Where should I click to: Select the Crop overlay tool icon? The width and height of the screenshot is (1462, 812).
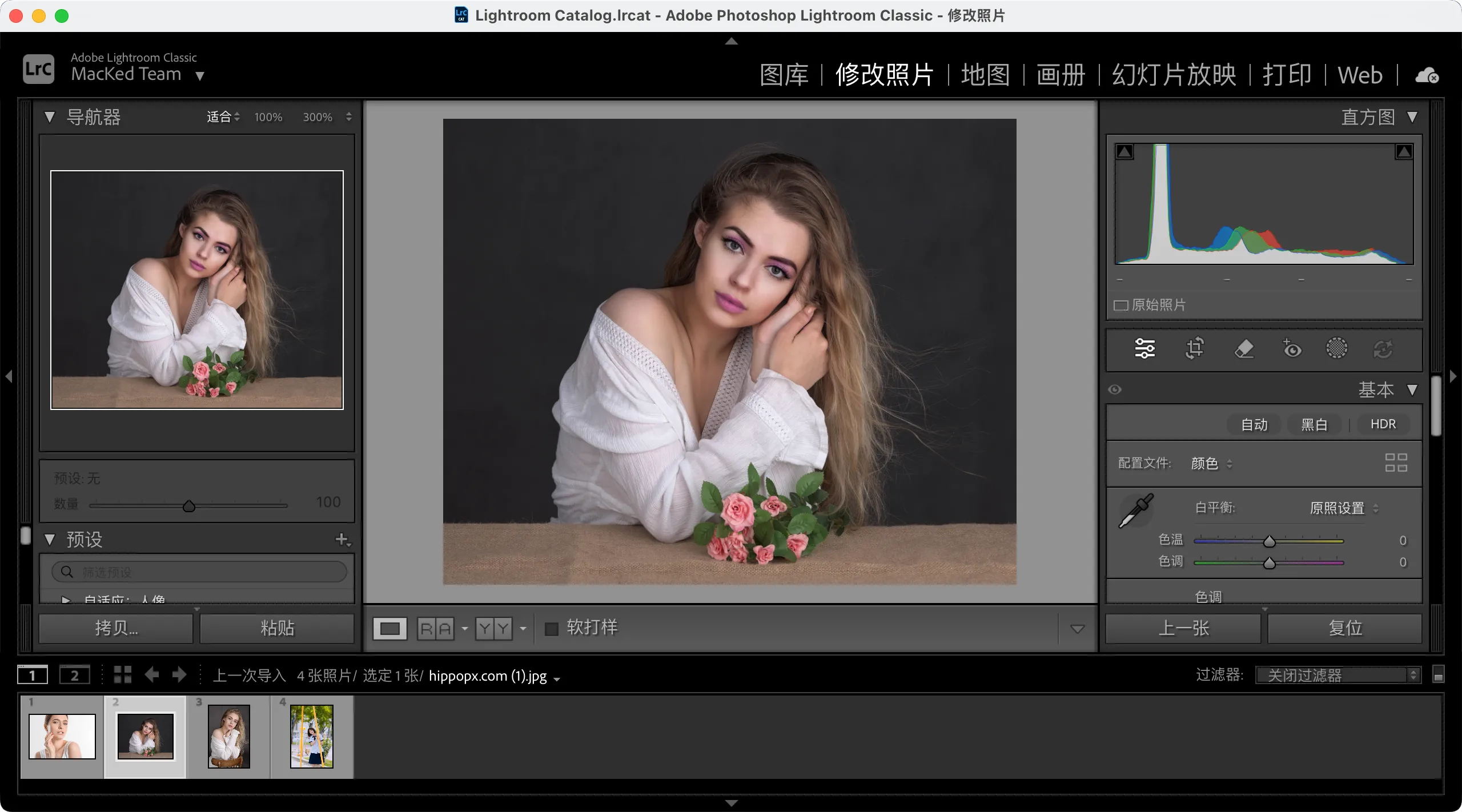click(1194, 348)
